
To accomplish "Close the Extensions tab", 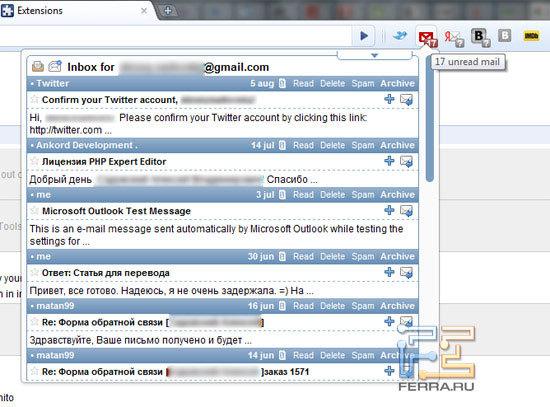I will [x=144, y=11].
